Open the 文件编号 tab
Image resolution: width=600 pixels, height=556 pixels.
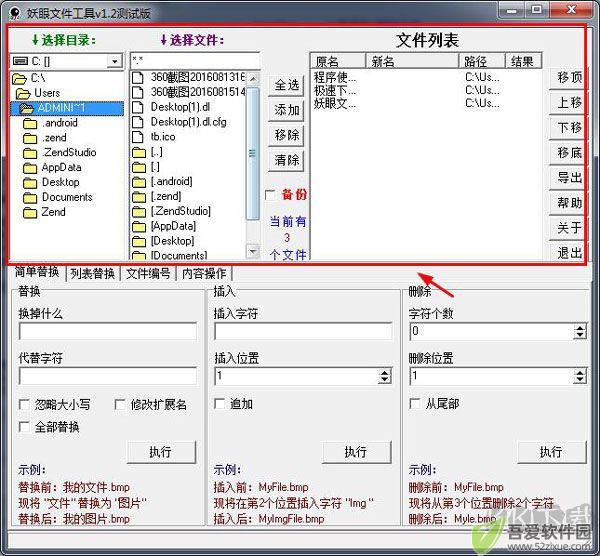(148, 274)
